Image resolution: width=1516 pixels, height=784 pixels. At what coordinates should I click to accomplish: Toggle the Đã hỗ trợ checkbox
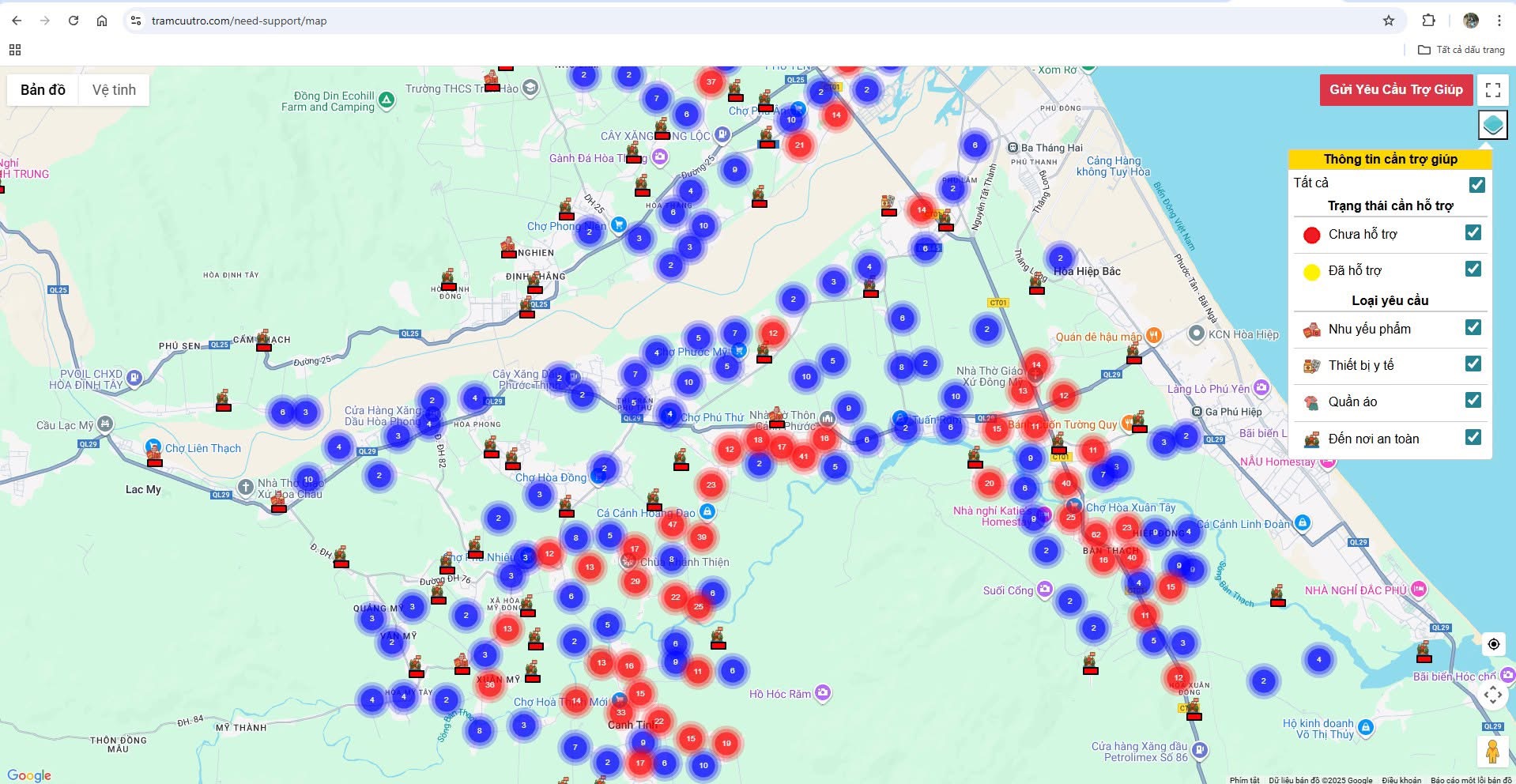point(1473,269)
